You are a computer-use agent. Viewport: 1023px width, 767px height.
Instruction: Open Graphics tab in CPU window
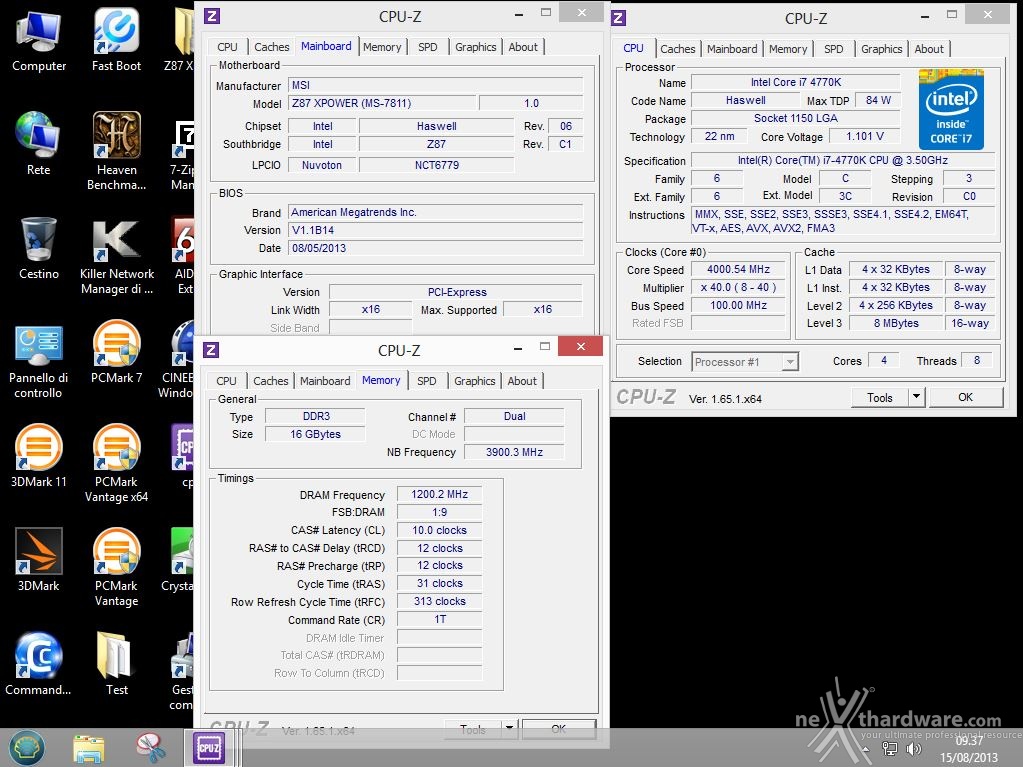881,49
